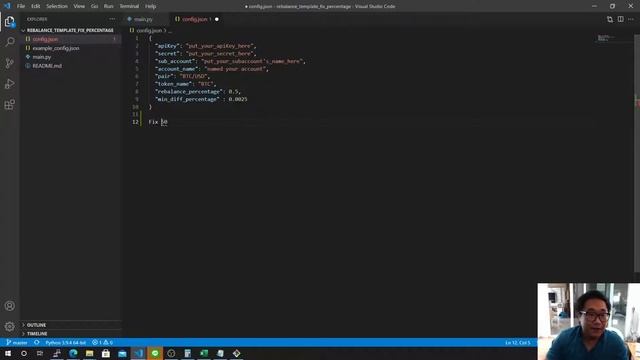Open the Windows Start menu
Image resolution: width=640 pixels, height=360 pixels.
coord(8,353)
